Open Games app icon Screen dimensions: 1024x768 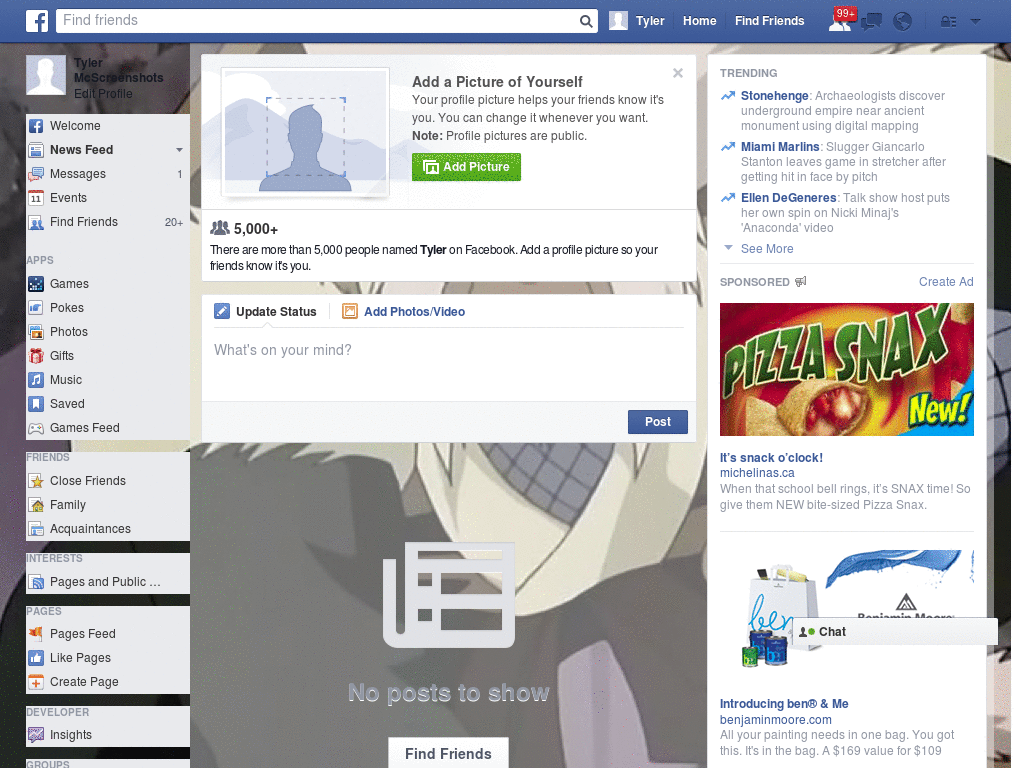tap(36, 284)
